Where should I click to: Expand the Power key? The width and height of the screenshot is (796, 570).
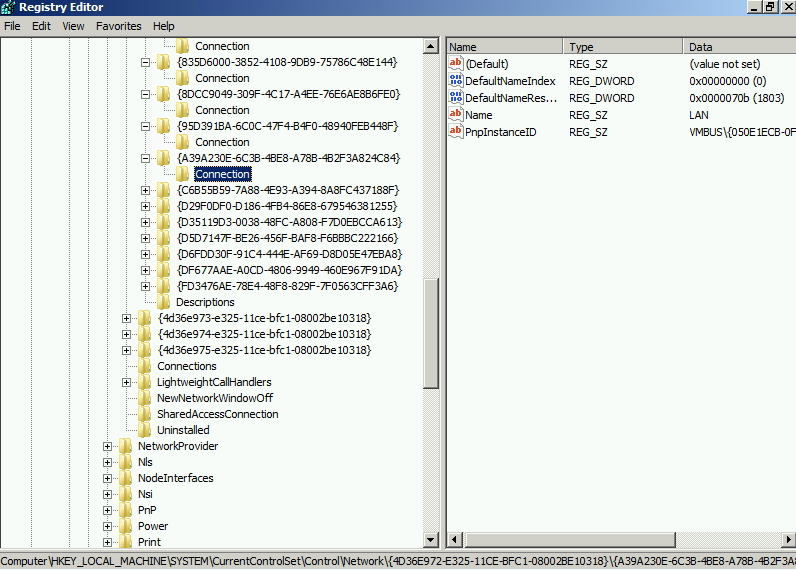[x=107, y=526]
